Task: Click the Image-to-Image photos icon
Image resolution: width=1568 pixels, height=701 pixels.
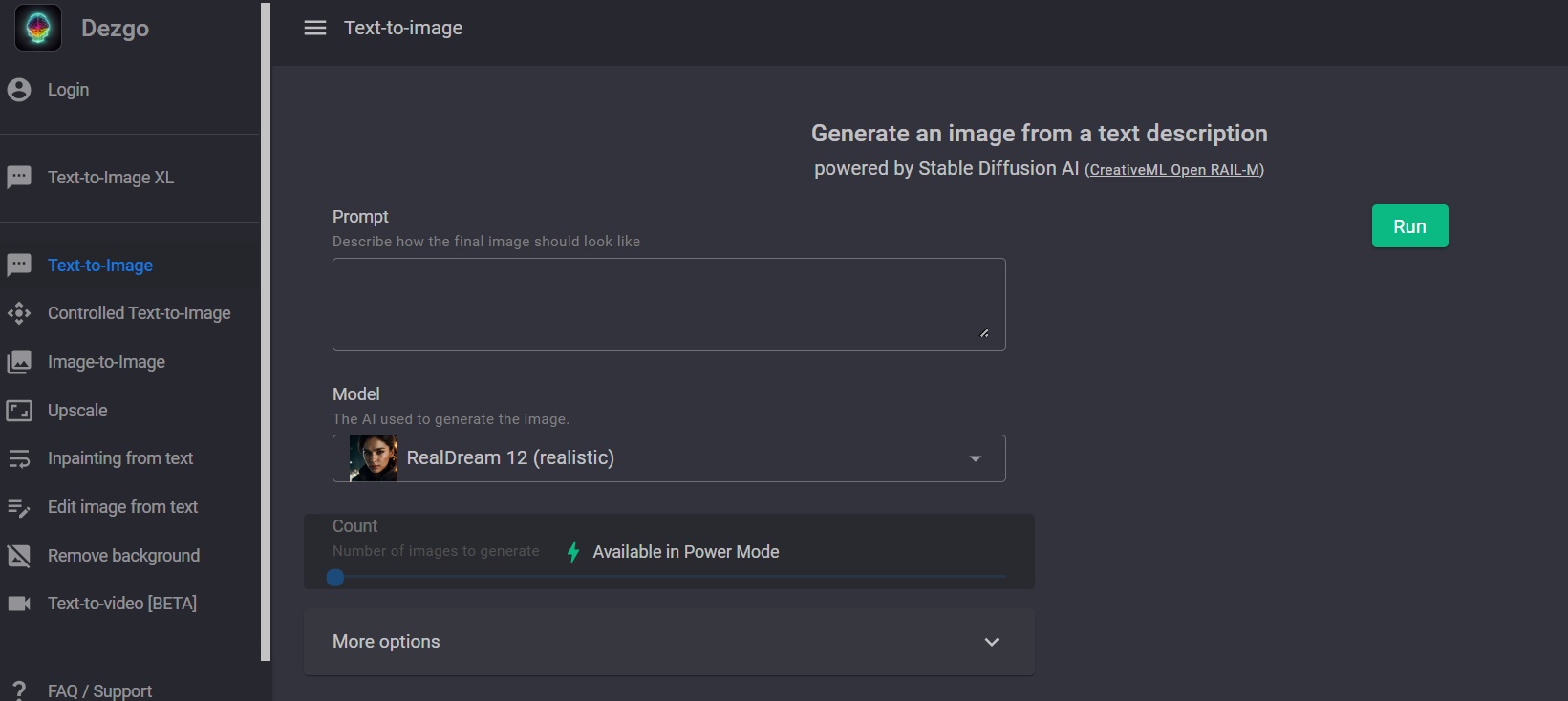Action: tap(19, 362)
